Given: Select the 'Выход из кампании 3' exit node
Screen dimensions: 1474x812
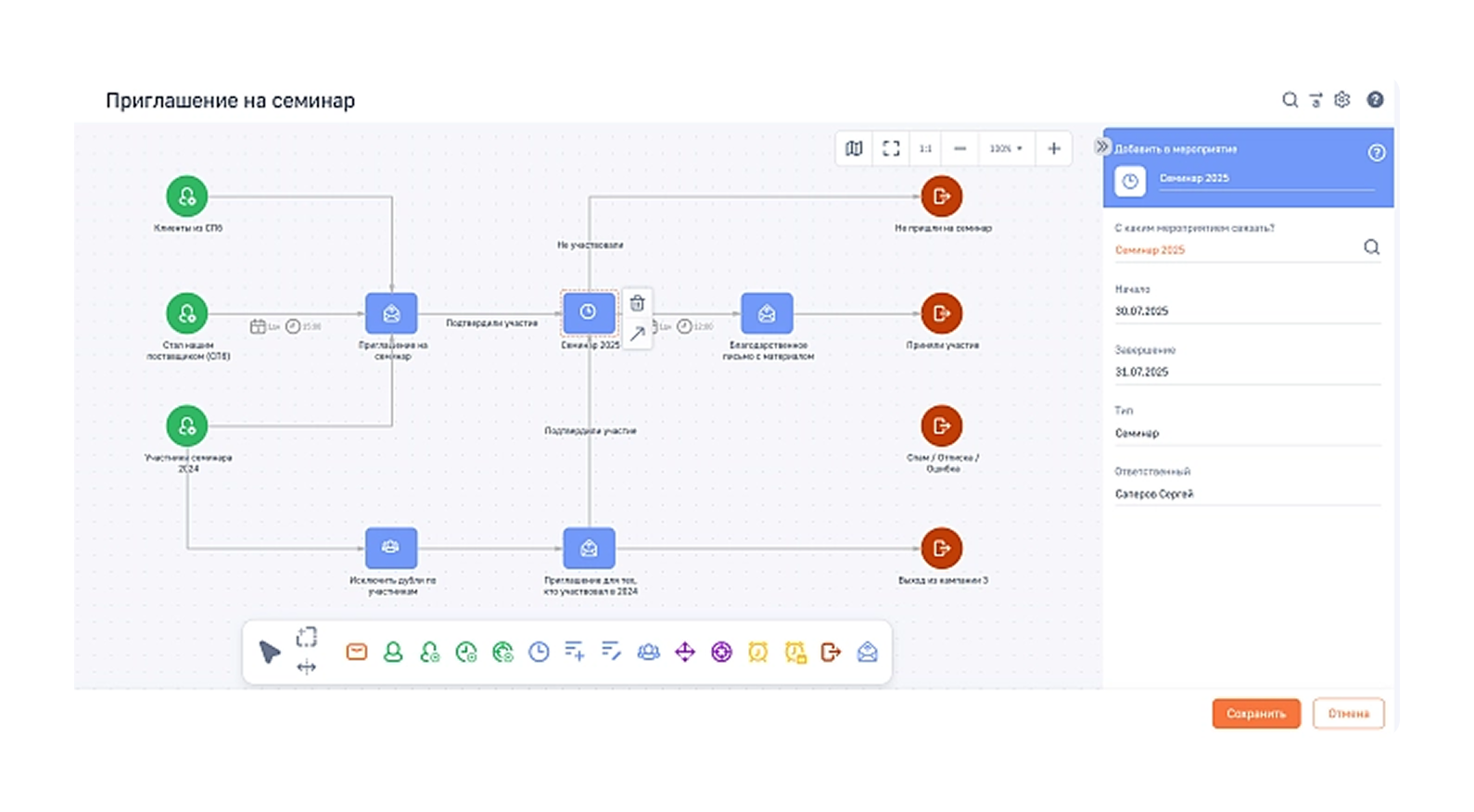Looking at the screenshot, I should coord(942,548).
